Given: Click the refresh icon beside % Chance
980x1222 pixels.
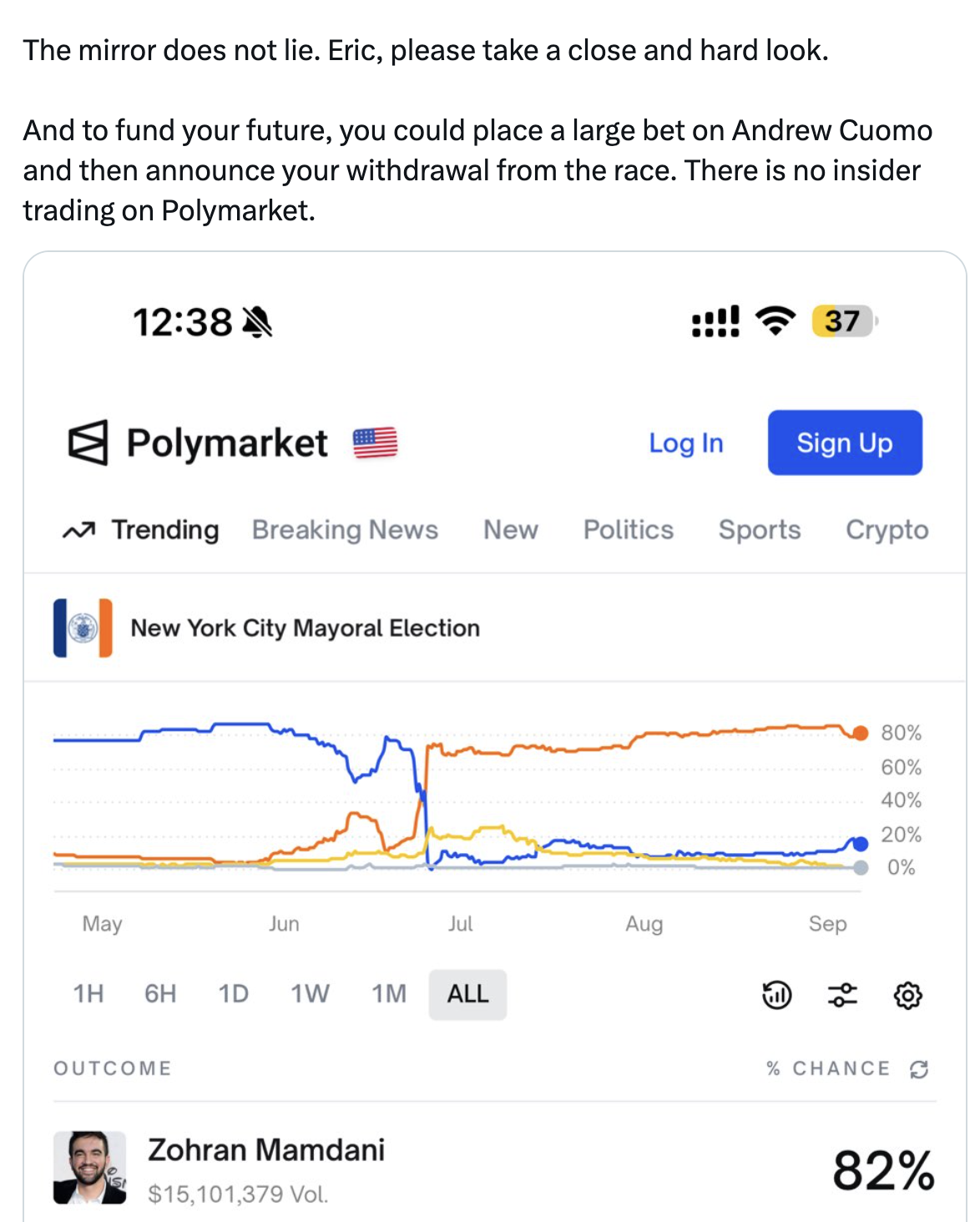Looking at the screenshot, I should pyautogui.click(x=919, y=1069).
